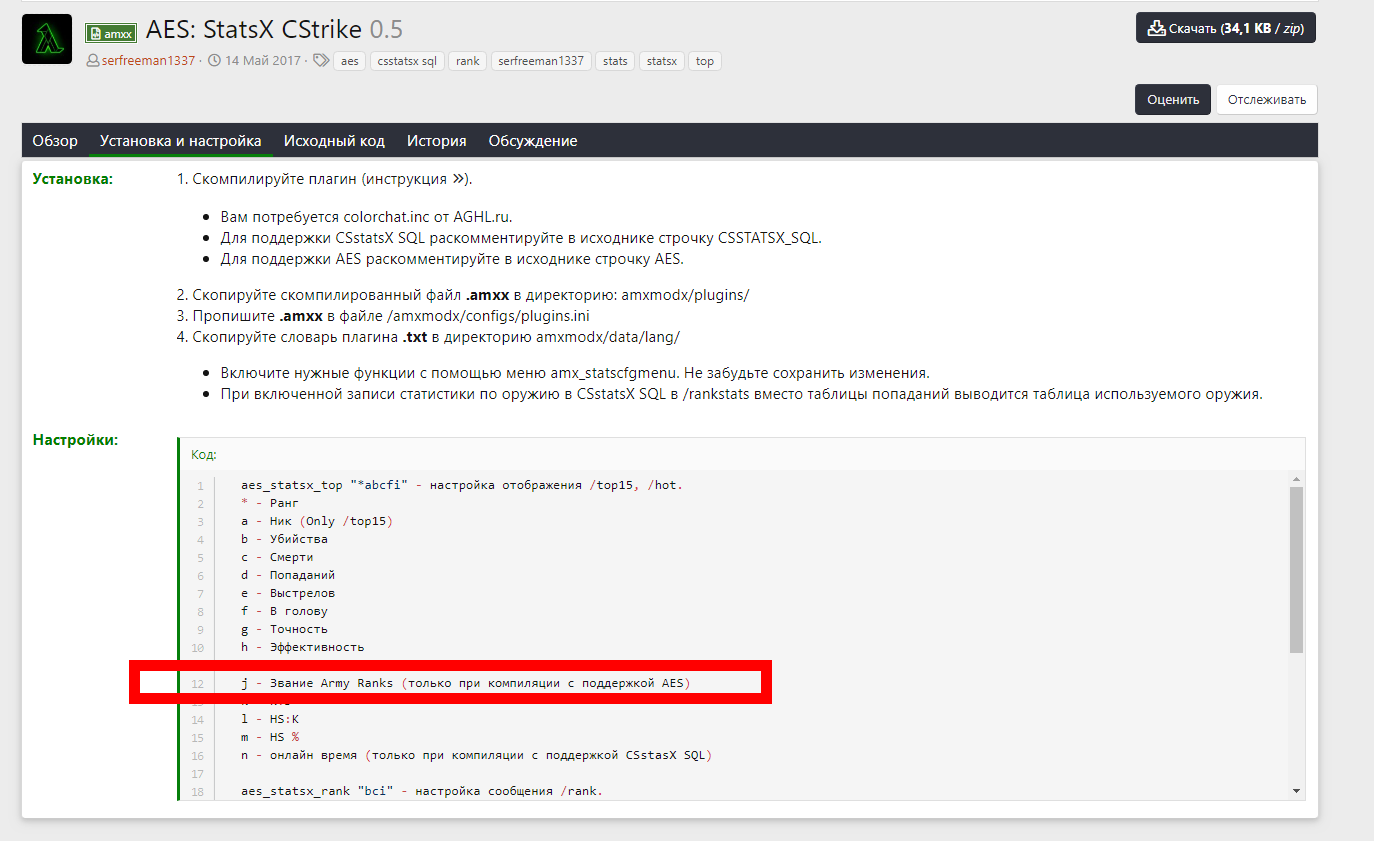
Task: Click the colorchat.inc от AGHL.ru bullet
Action: (366, 217)
